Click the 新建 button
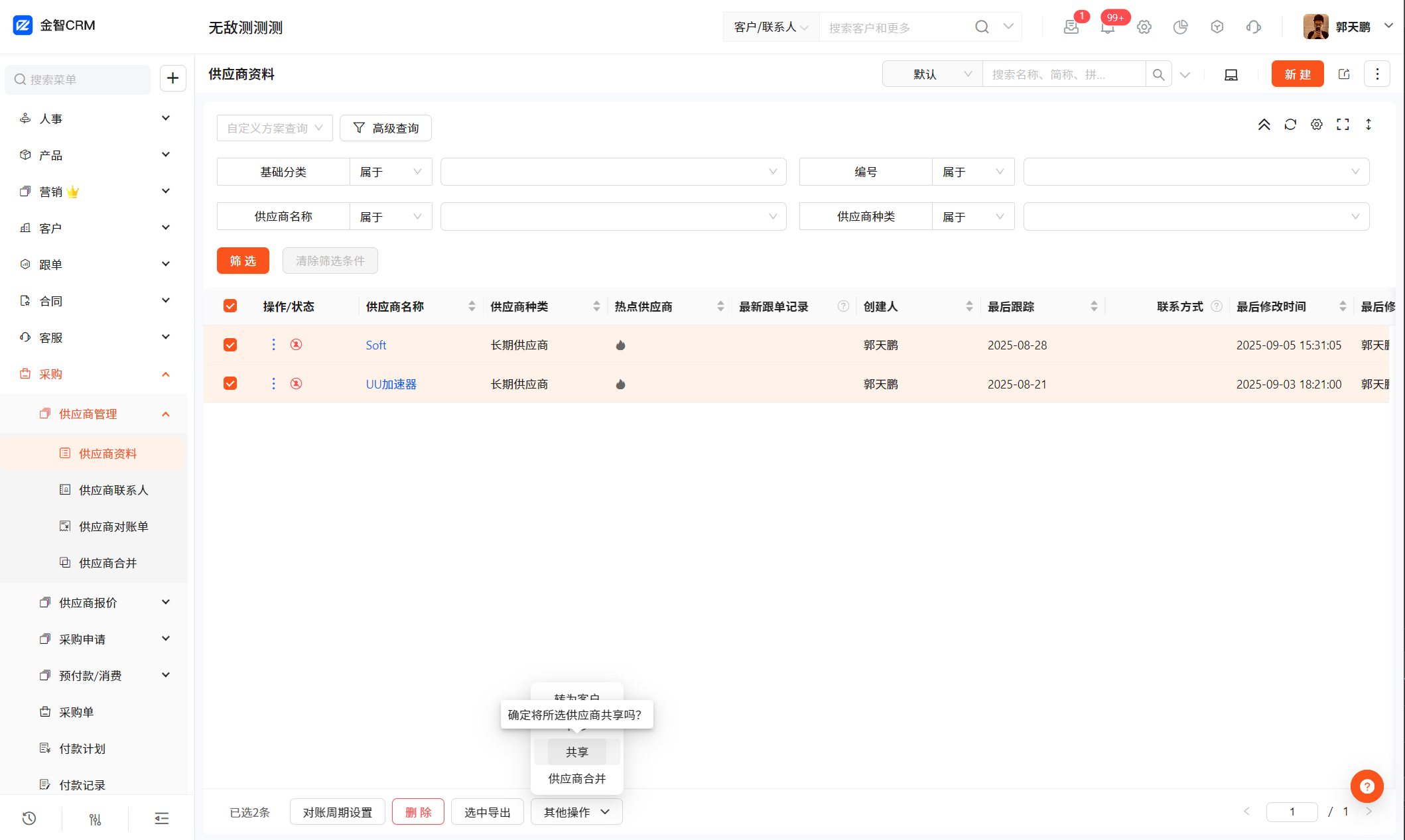 point(1297,74)
